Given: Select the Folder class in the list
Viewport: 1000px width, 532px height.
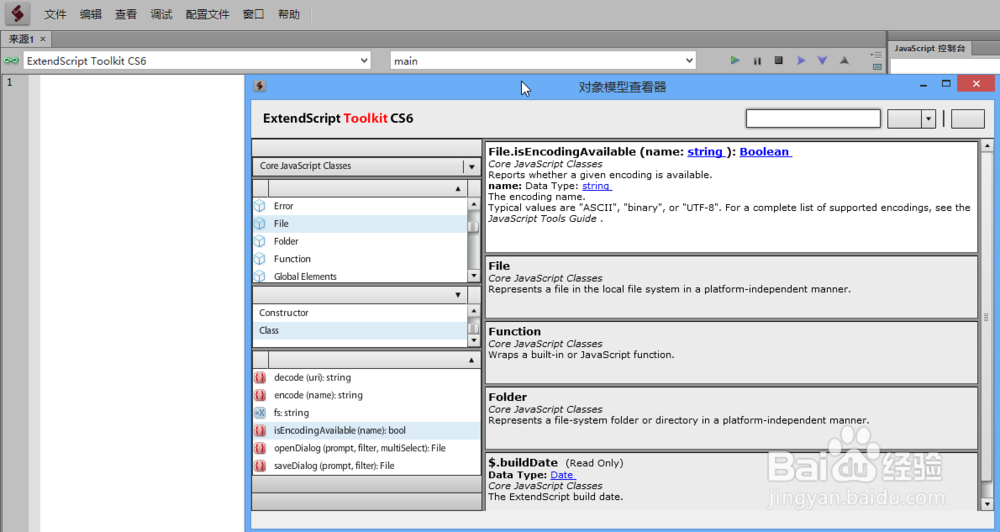Looking at the screenshot, I should point(360,241).
